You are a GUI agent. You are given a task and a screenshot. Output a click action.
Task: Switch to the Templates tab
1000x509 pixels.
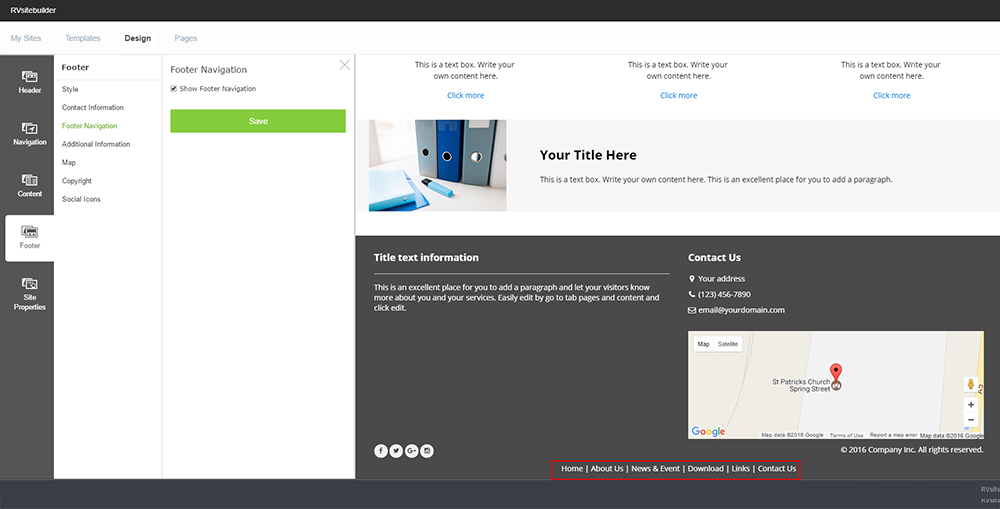pos(83,38)
